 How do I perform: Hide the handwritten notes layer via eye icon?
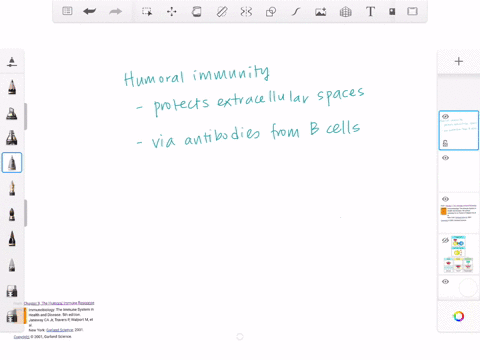[x=445, y=116]
